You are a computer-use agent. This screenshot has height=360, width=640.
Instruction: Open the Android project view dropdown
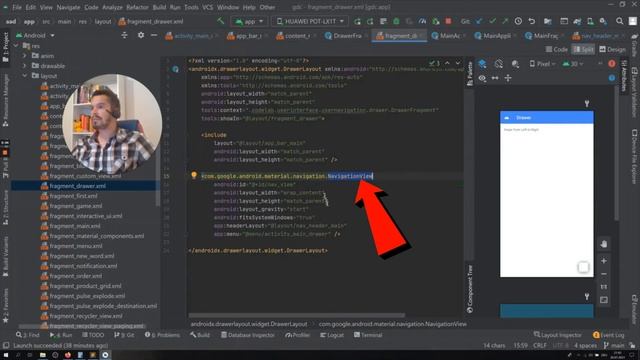pyautogui.click(x=35, y=36)
